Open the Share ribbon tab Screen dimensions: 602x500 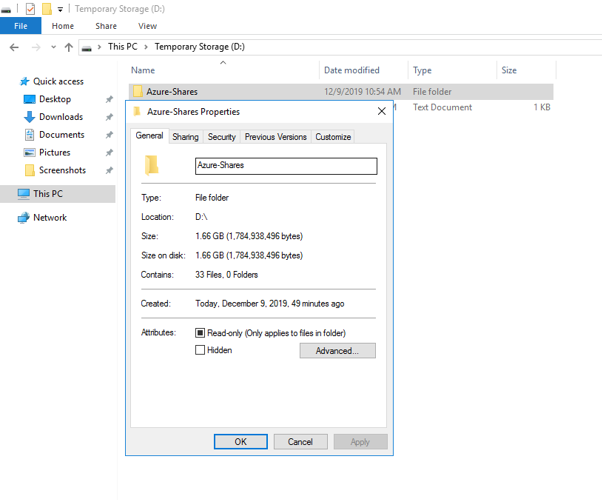coord(106,26)
